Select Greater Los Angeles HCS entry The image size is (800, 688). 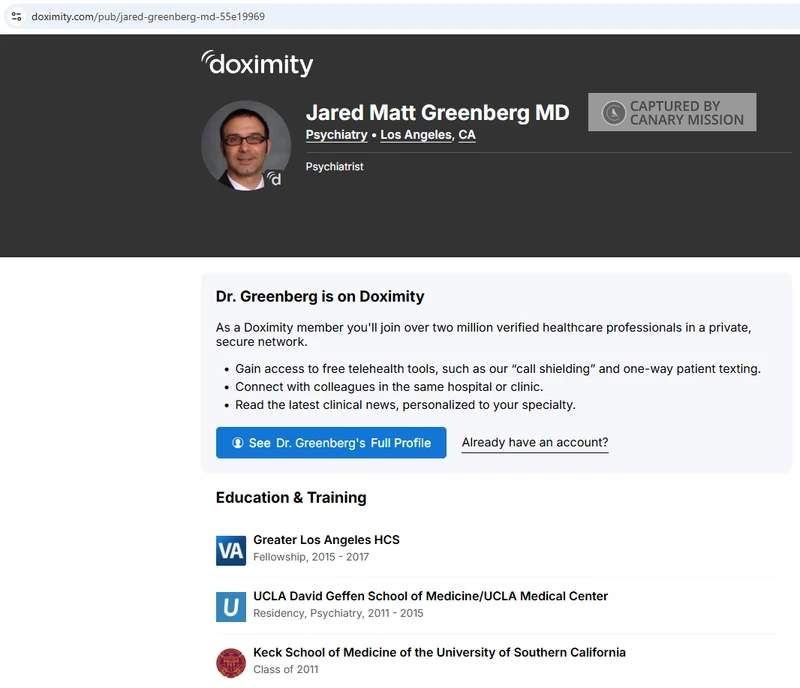(x=496, y=550)
